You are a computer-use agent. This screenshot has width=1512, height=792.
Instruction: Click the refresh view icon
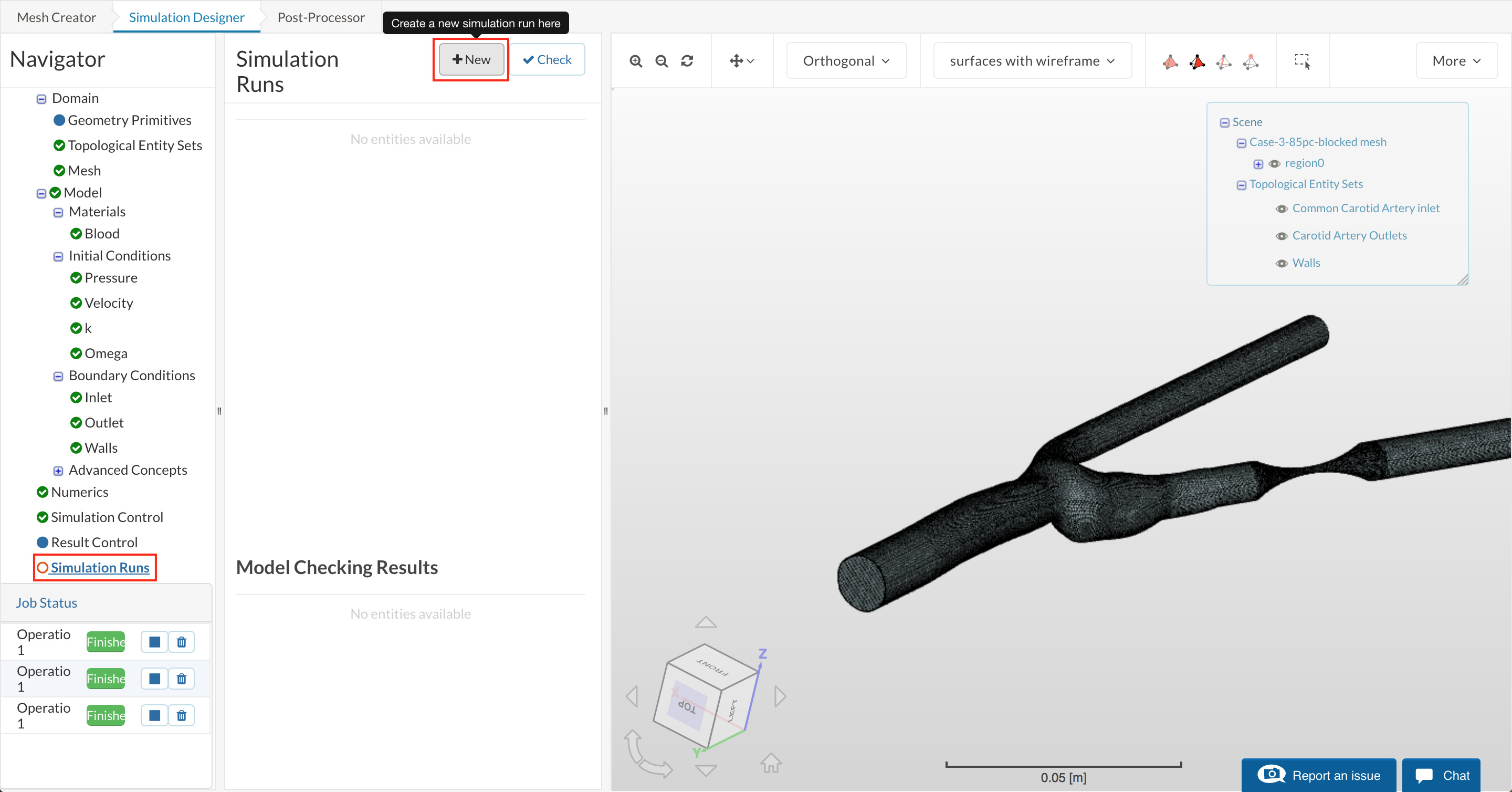(x=687, y=61)
